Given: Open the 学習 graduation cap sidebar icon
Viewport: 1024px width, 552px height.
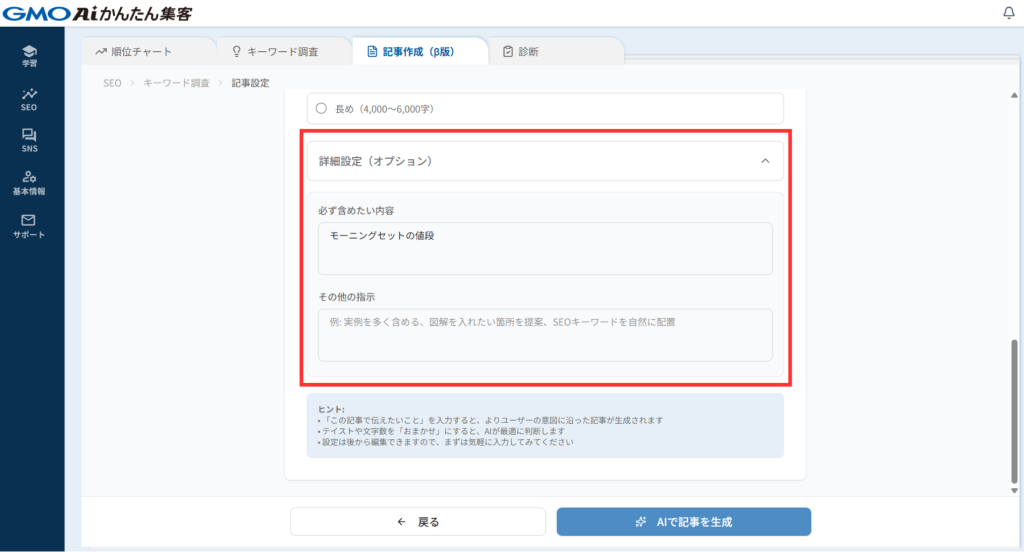Looking at the screenshot, I should 29,55.
